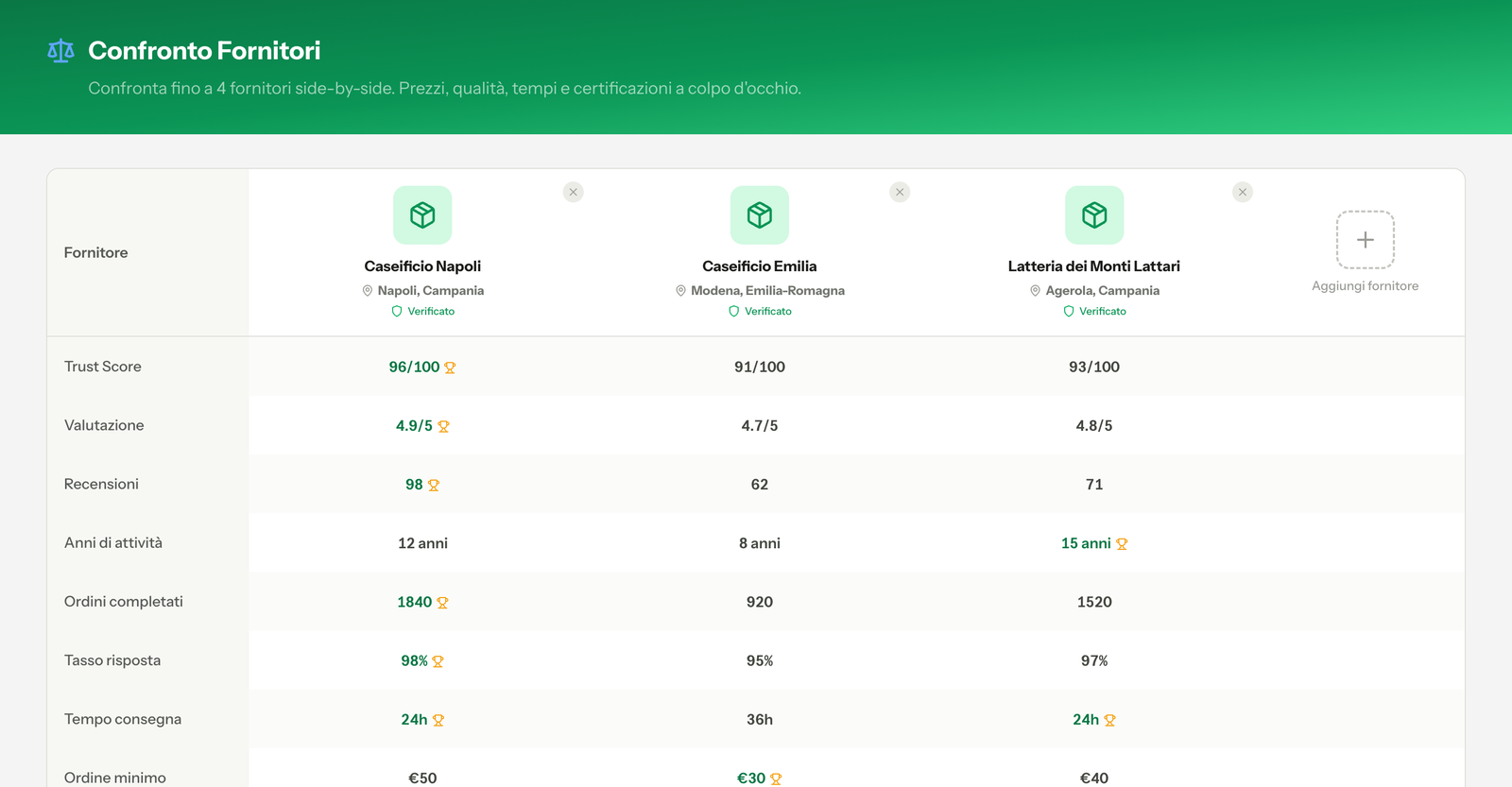Select the Recensioni row label
This screenshot has height=787, width=1512.
coord(101,484)
